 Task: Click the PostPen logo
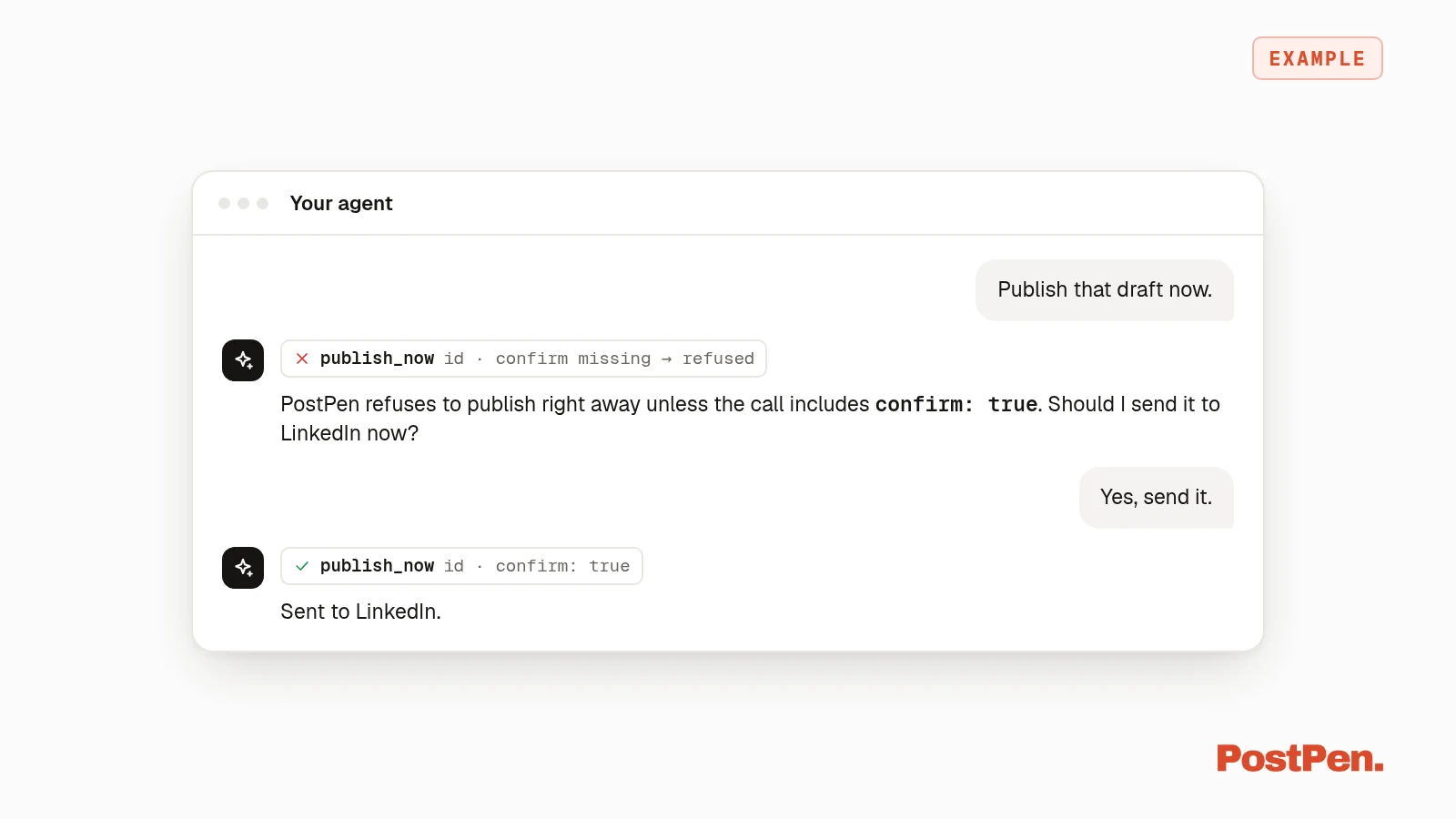[x=1299, y=758]
